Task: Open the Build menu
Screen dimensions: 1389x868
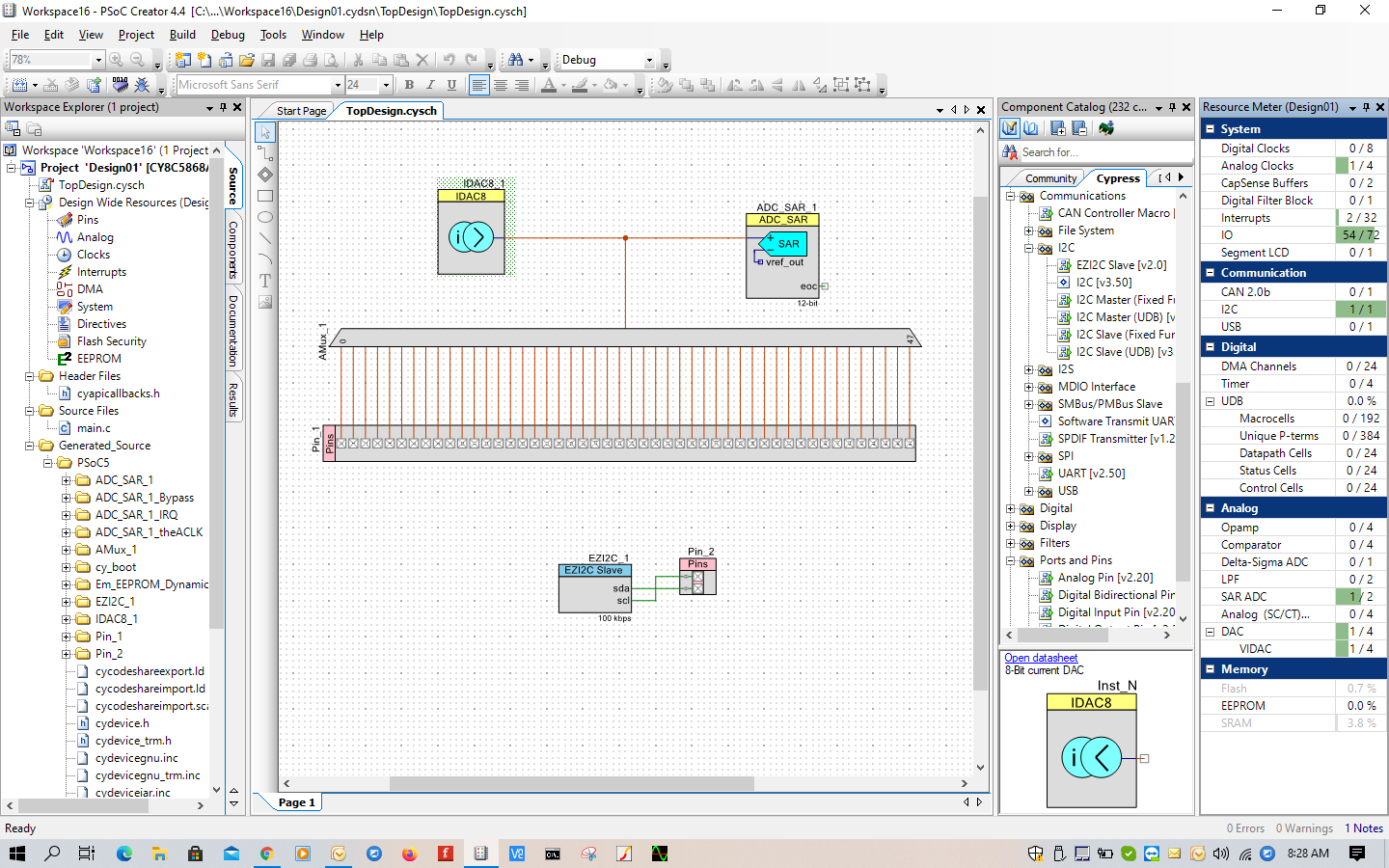Action: (182, 35)
